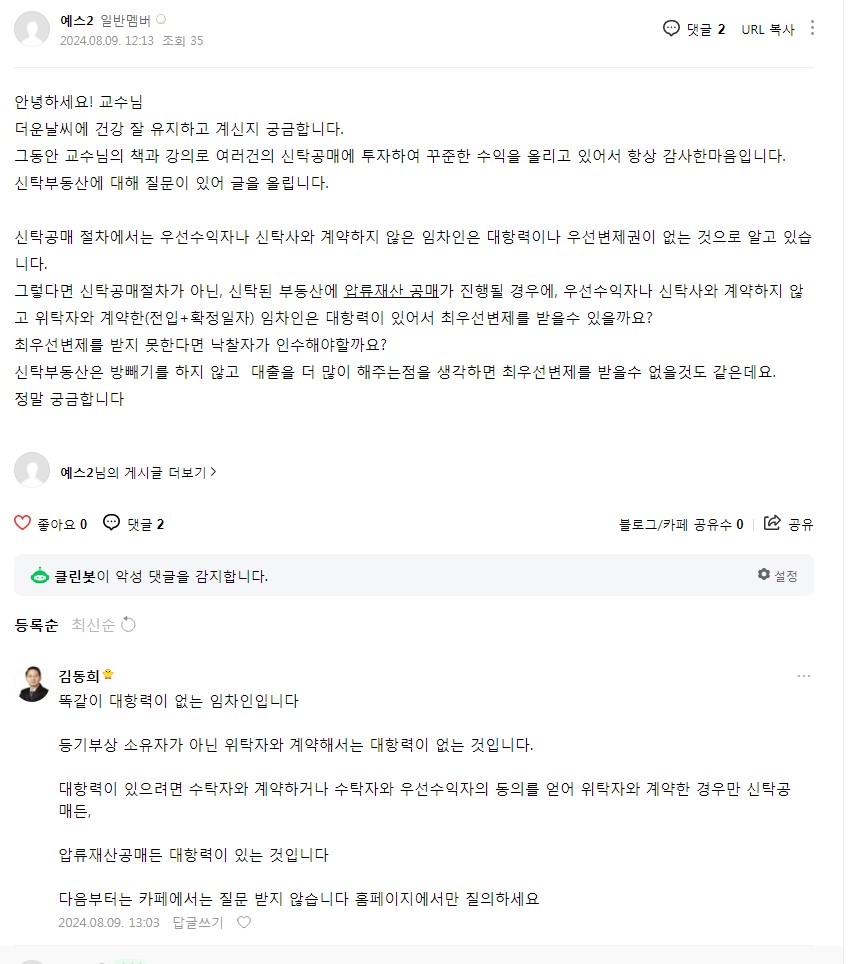Click the green CleanBot icon
855x964 pixels.
40,576
